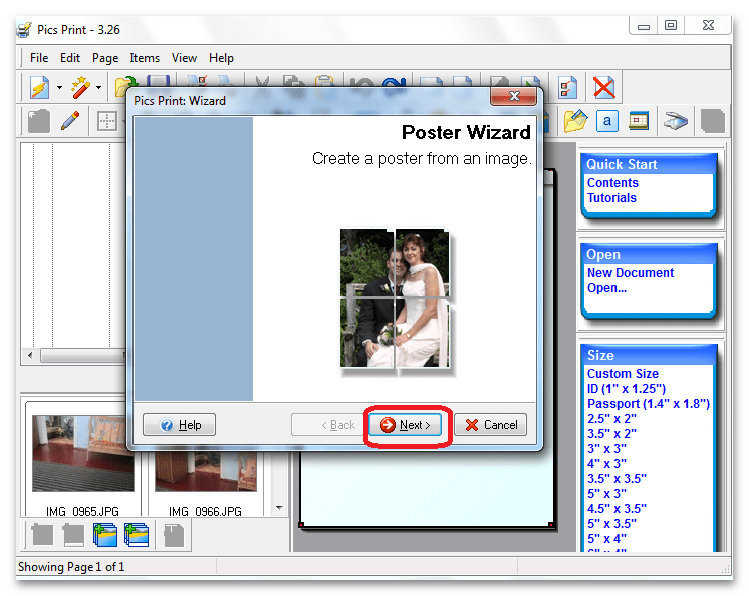The width and height of the screenshot is (749, 596).
Task: Click the folder with pencil icon
Action: click(574, 122)
